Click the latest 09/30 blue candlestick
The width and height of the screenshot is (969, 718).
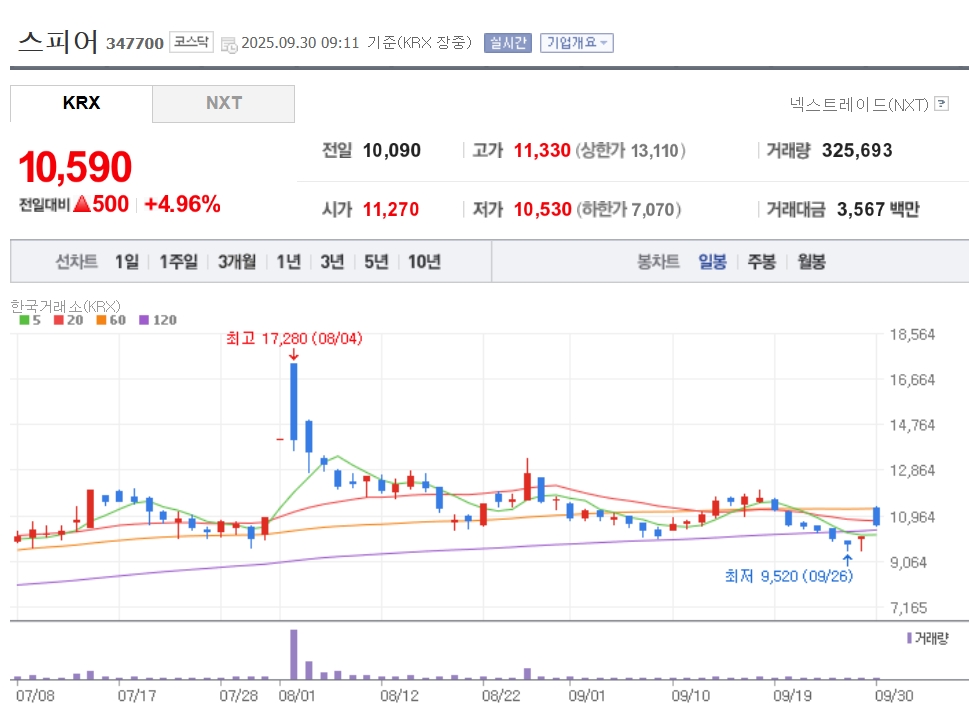pos(876,515)
